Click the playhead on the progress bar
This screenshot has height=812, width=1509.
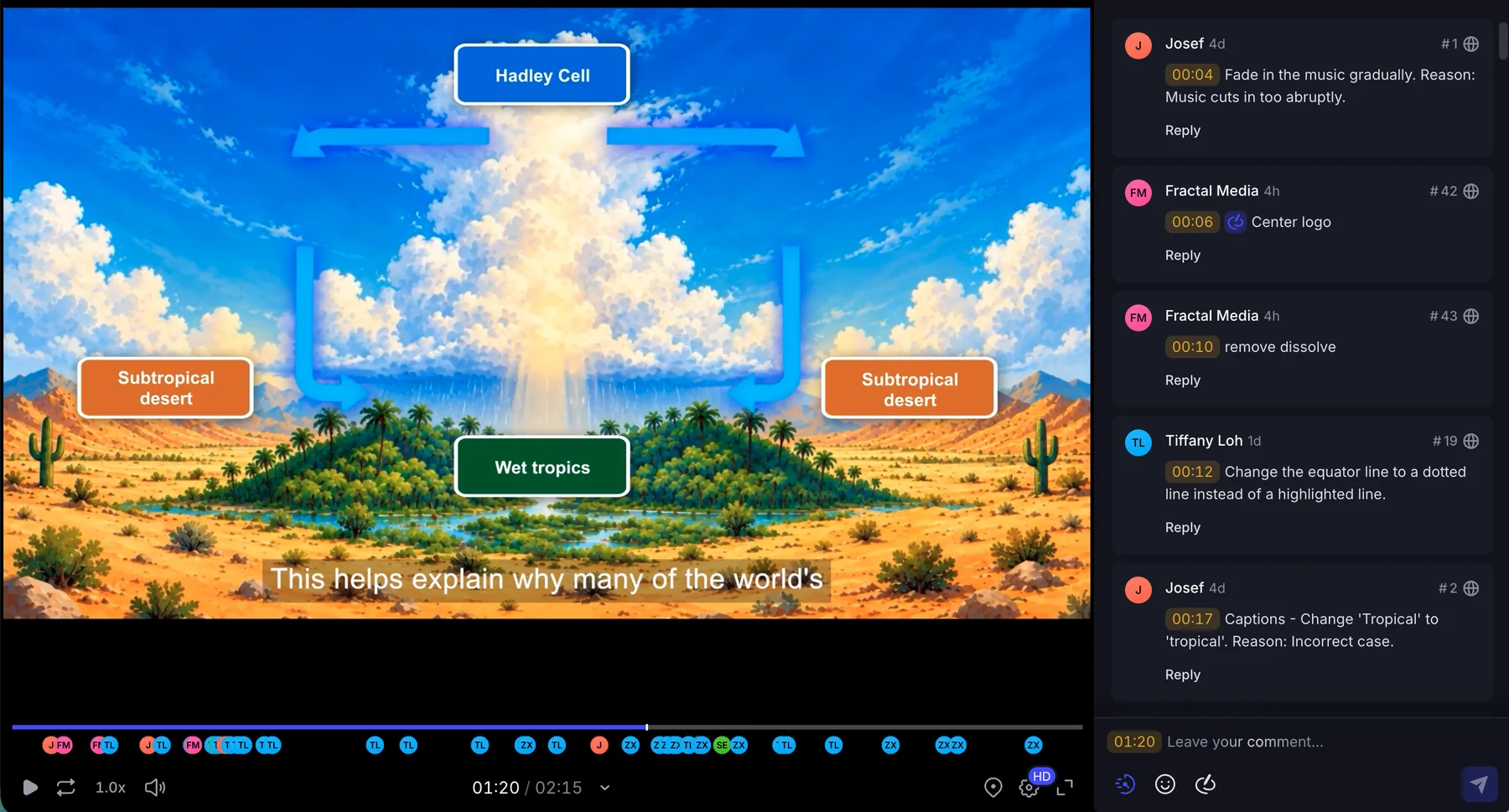coord(646,727)
